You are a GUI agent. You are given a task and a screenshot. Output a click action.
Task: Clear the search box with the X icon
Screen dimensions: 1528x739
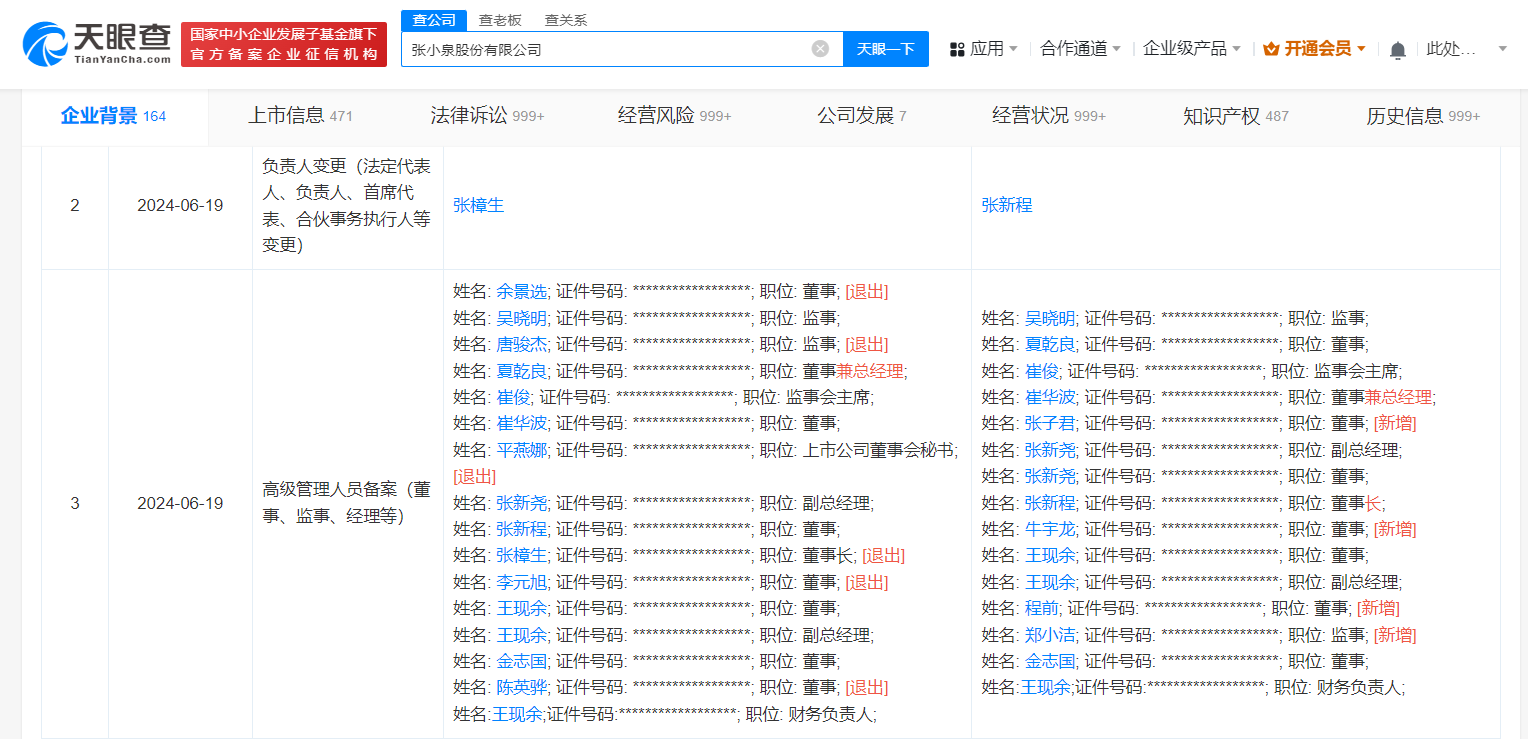(x=820, y=48)
